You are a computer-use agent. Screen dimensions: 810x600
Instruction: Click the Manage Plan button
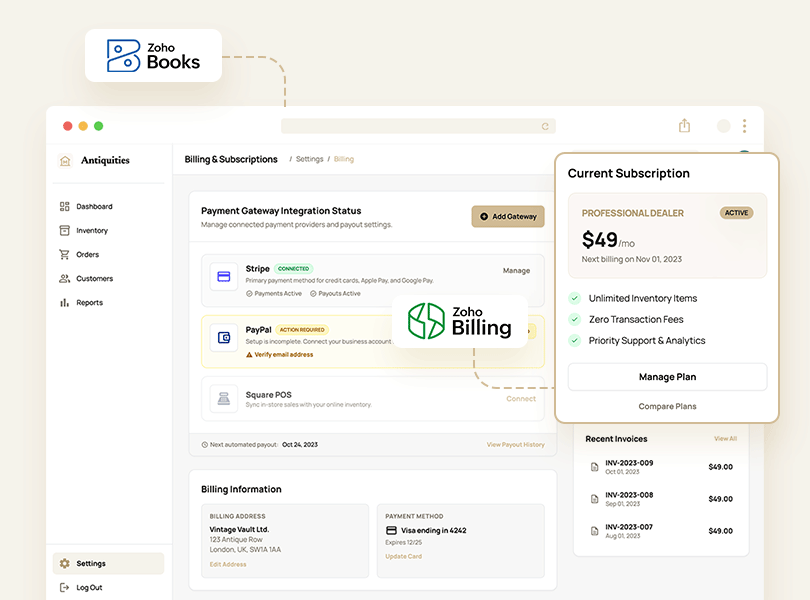point(667,377)
